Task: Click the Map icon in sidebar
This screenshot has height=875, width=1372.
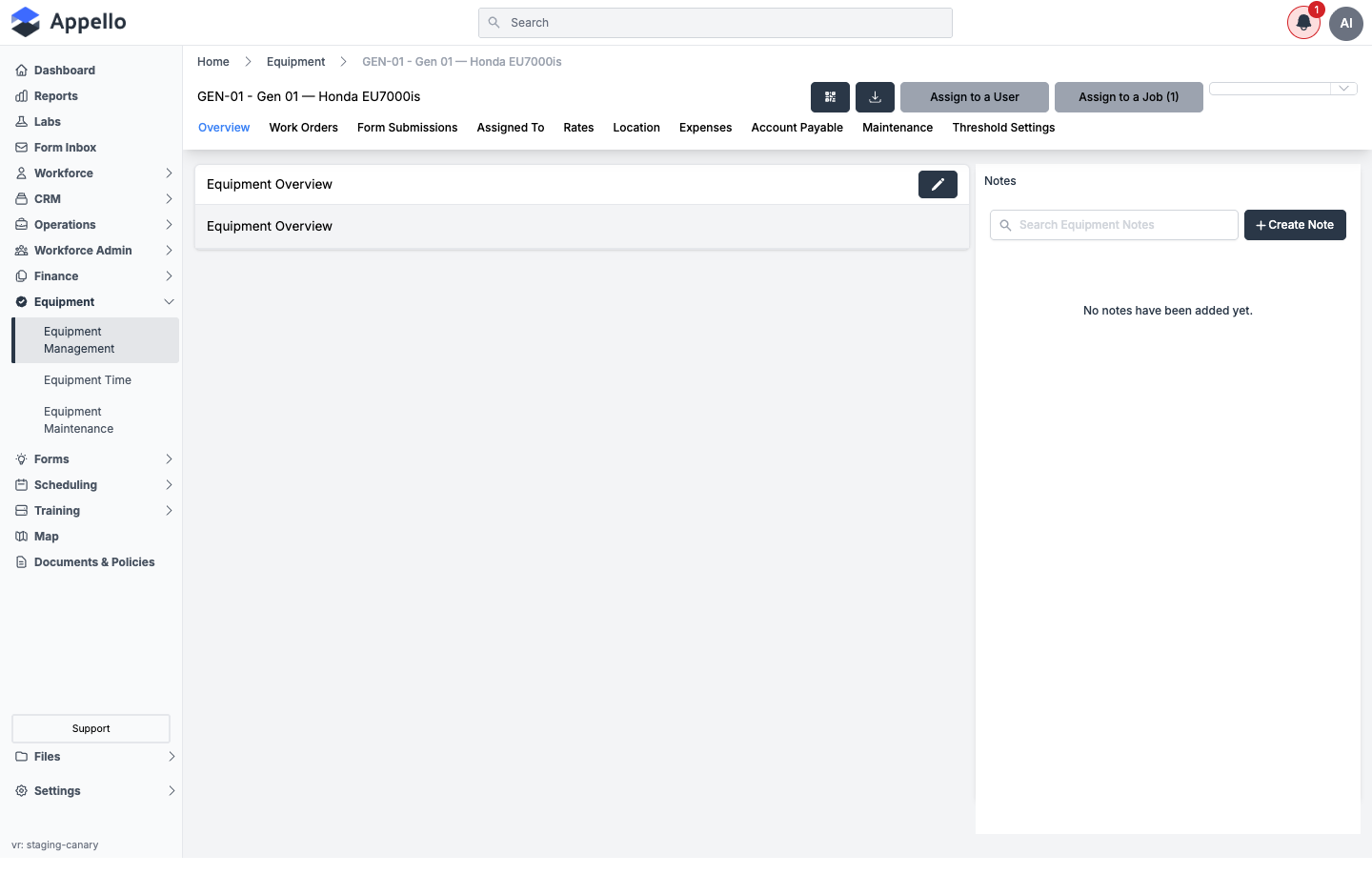Action: 21,537
